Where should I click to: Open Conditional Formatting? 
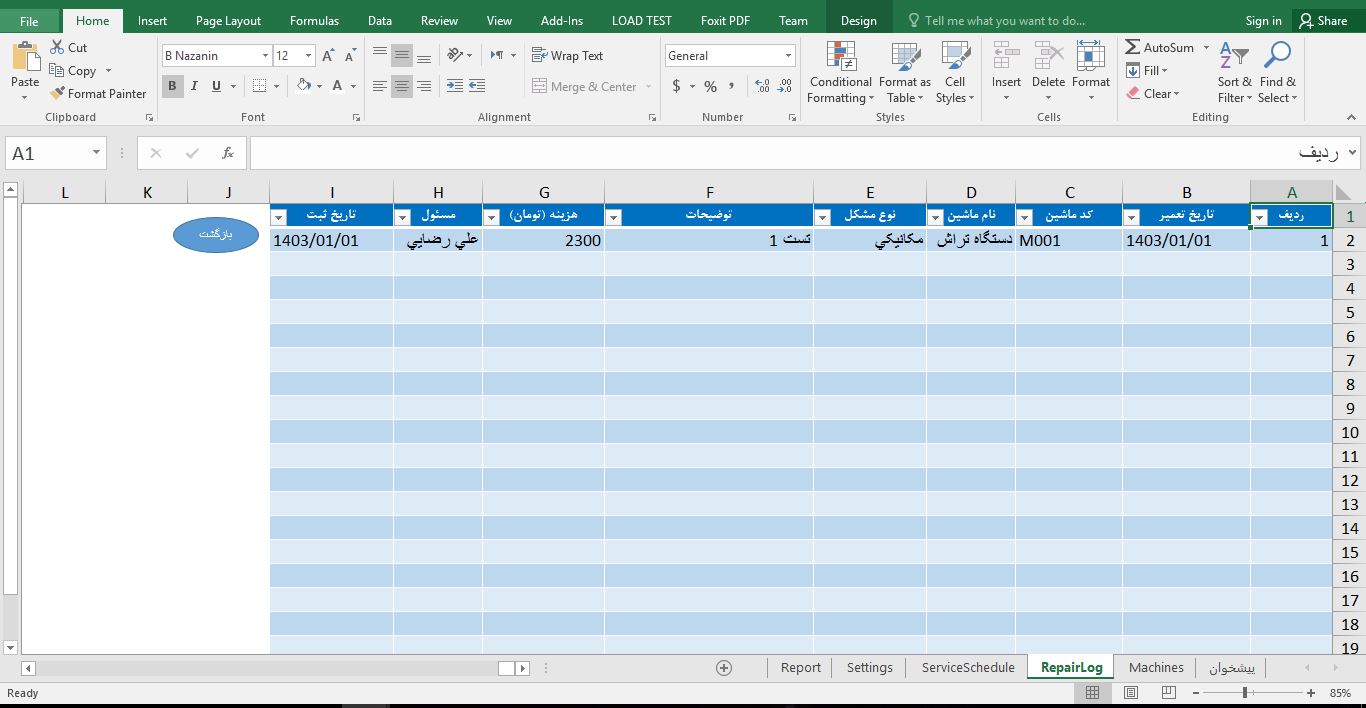pyautogui.click(x=841, y=73)
